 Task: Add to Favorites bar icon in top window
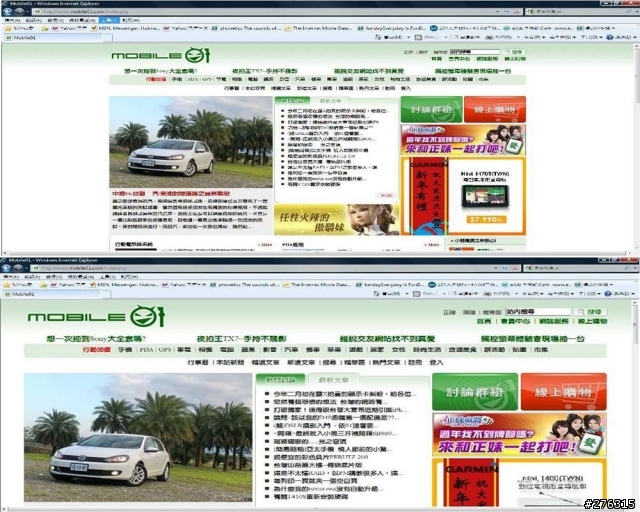point(45,28)
